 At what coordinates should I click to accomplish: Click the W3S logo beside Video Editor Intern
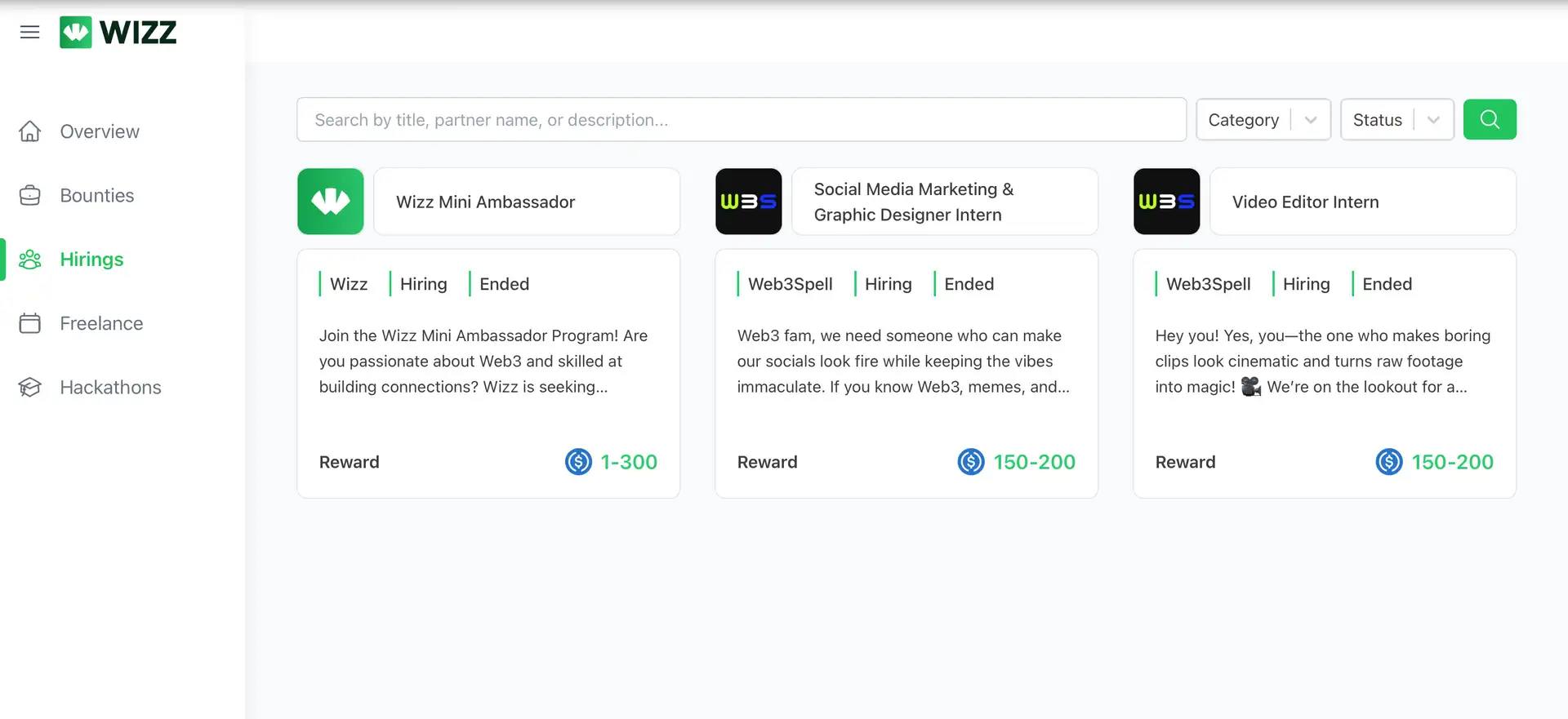pyautogui.click(x=1166, y=202)
